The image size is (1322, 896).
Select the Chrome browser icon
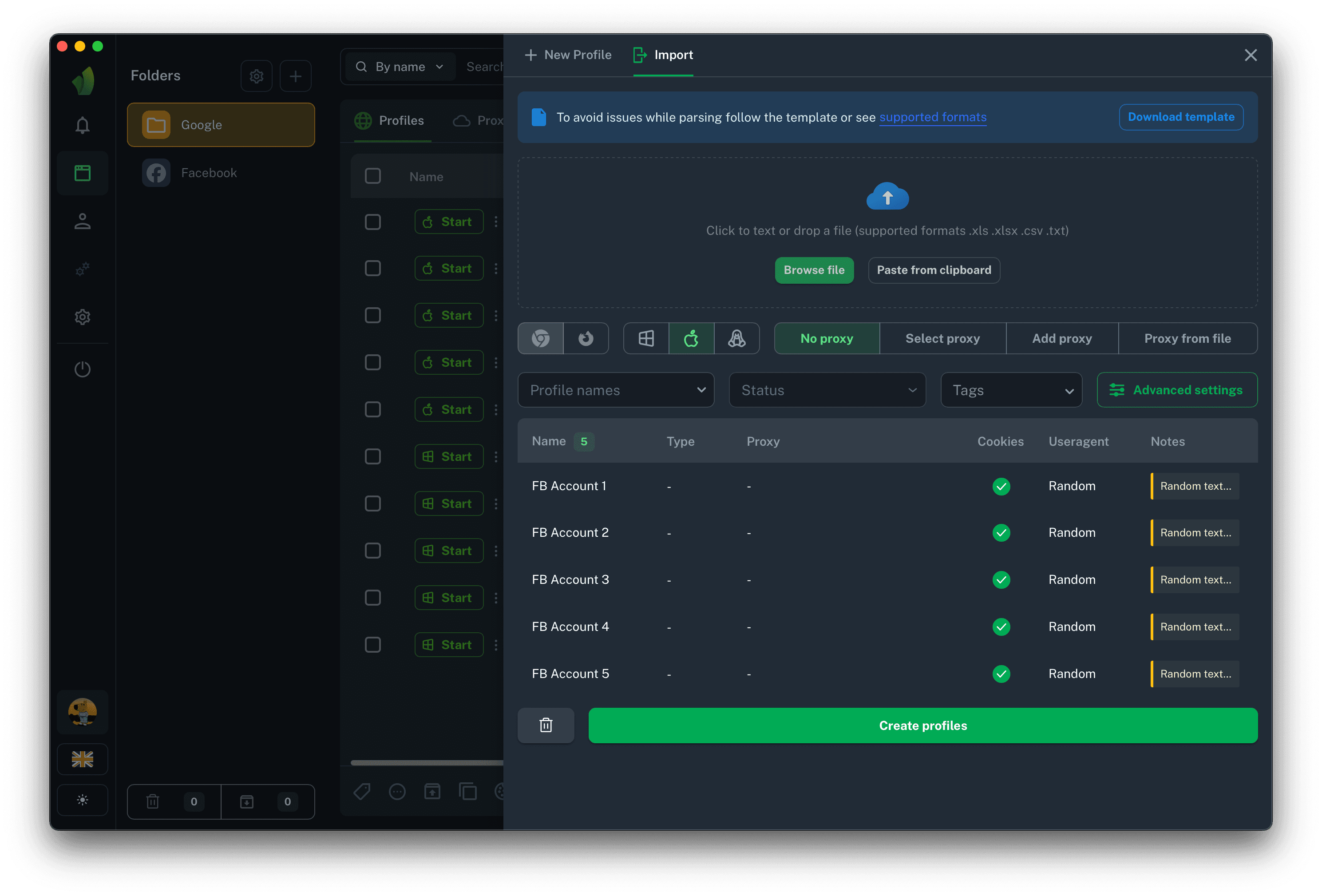(540, 338)
